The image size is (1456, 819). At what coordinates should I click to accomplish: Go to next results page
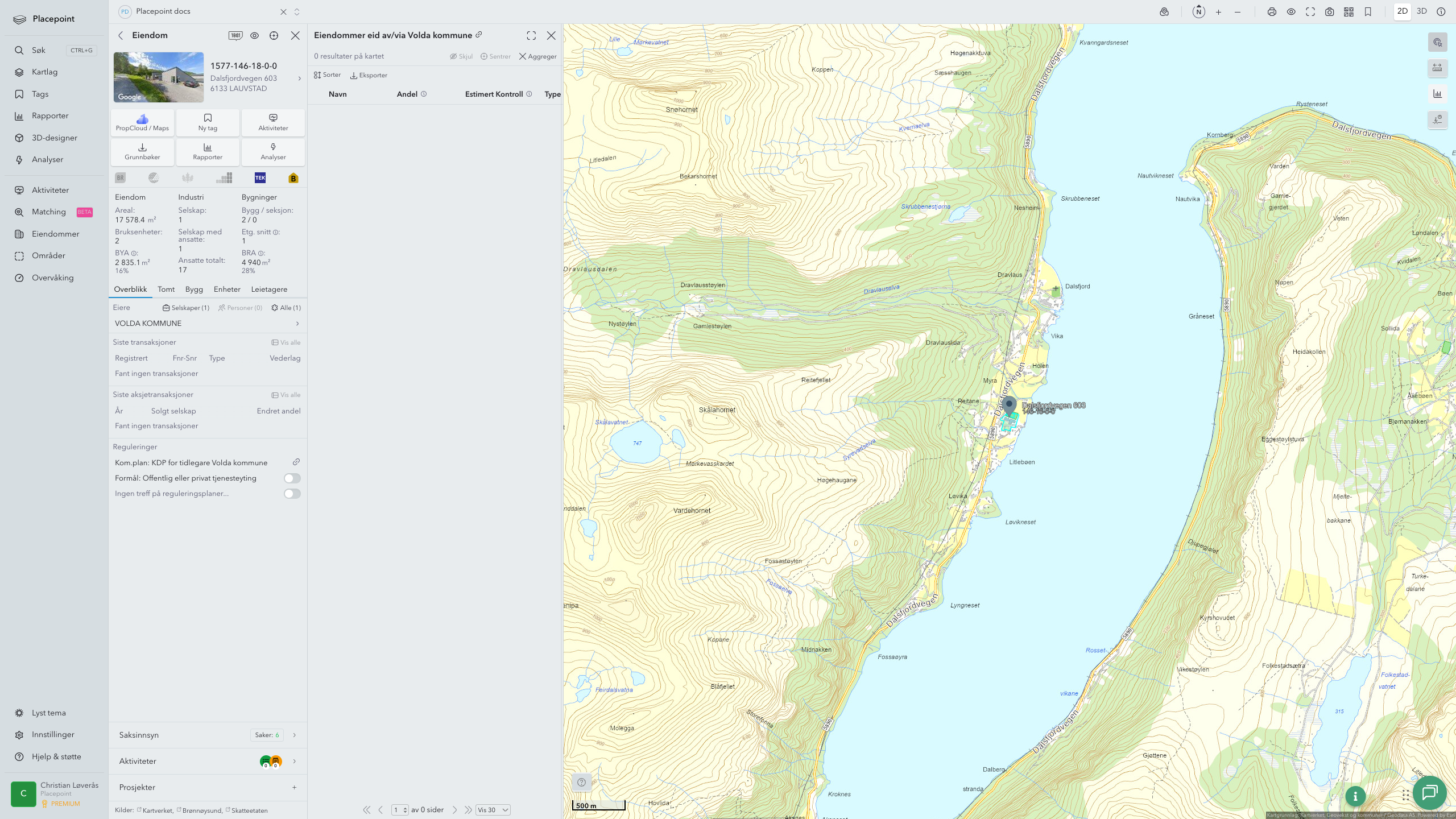[454, 810]
